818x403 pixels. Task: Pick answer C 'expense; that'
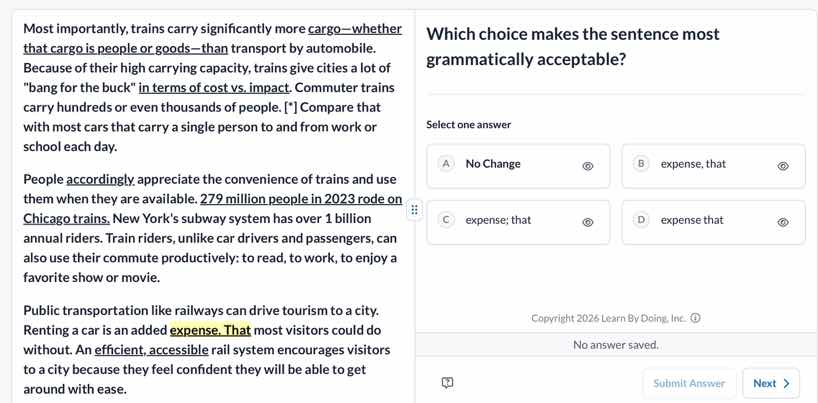pyautogui.click(x=518, y=222)
